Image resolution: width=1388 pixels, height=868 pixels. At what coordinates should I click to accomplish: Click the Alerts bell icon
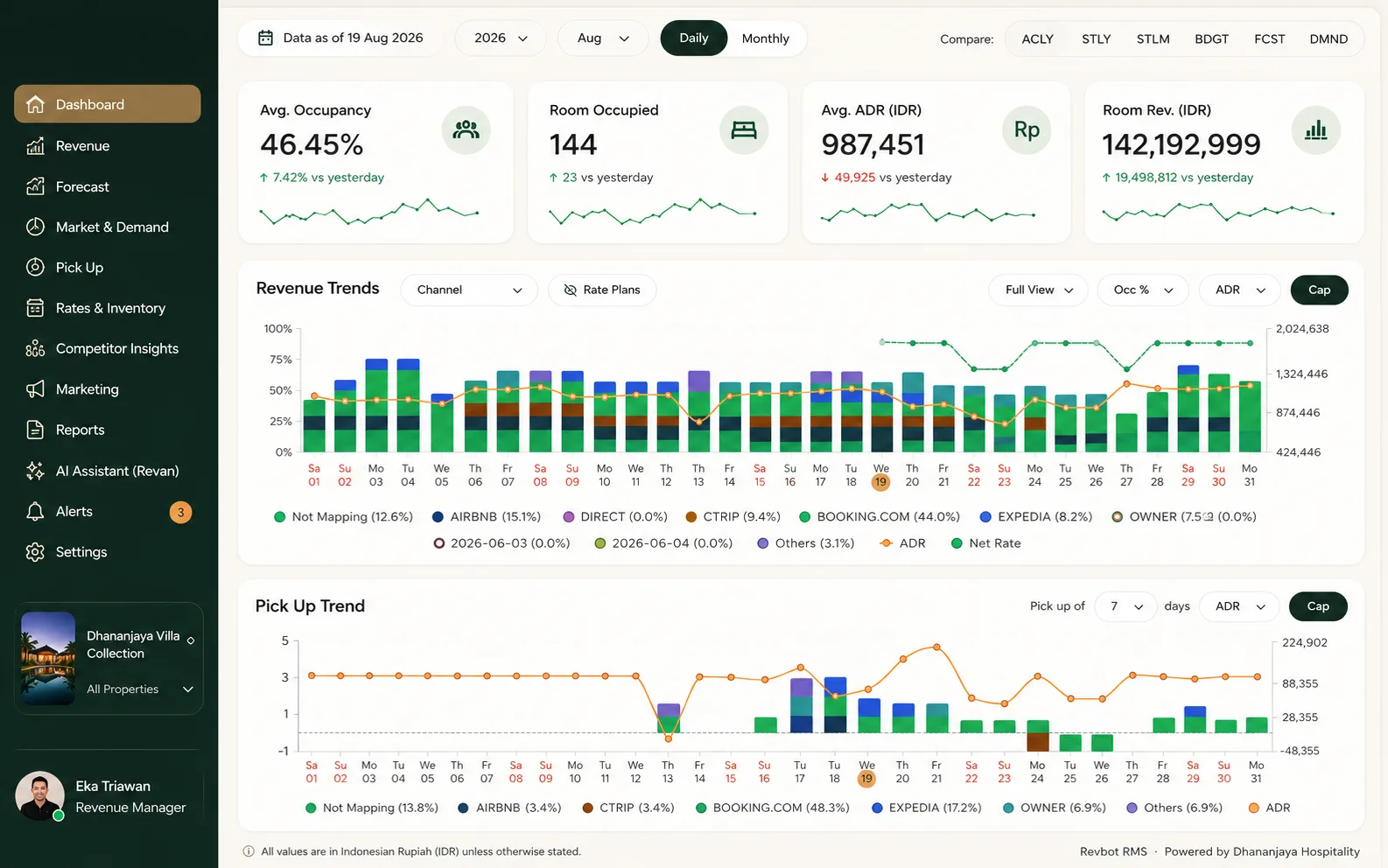[x=35, y=511]
